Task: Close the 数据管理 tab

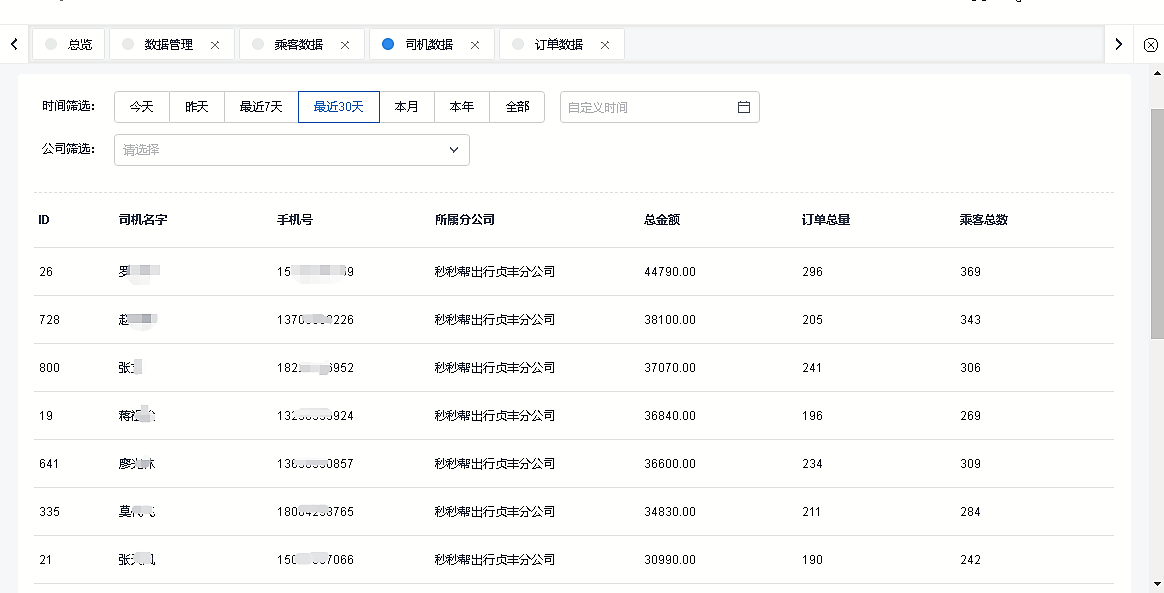Action: (215, 45)
